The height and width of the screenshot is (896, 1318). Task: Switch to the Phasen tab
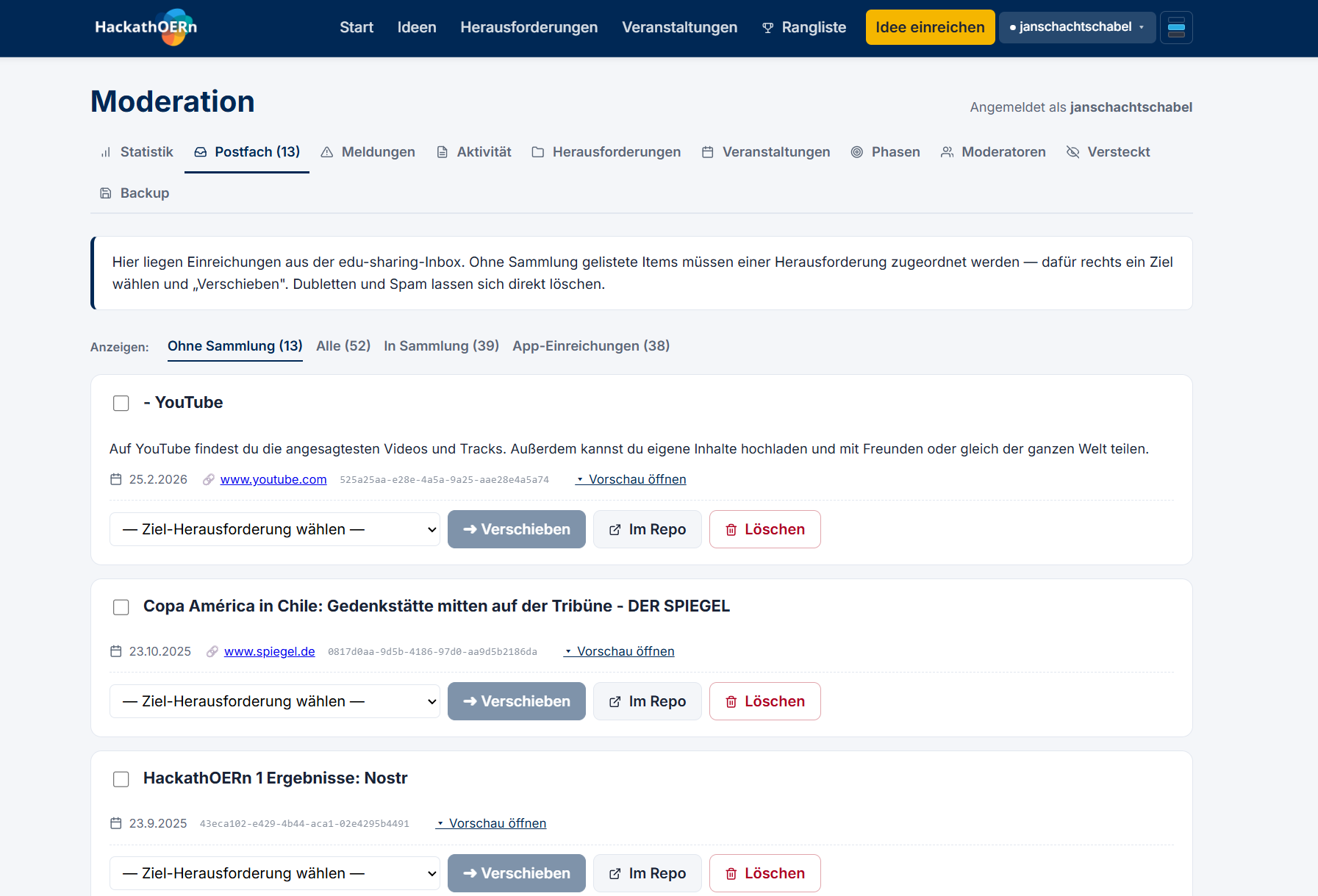[x=886, y=152]
